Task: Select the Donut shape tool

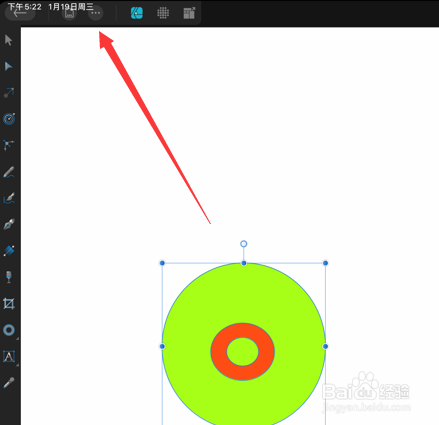Action: (x=9, y=330)
